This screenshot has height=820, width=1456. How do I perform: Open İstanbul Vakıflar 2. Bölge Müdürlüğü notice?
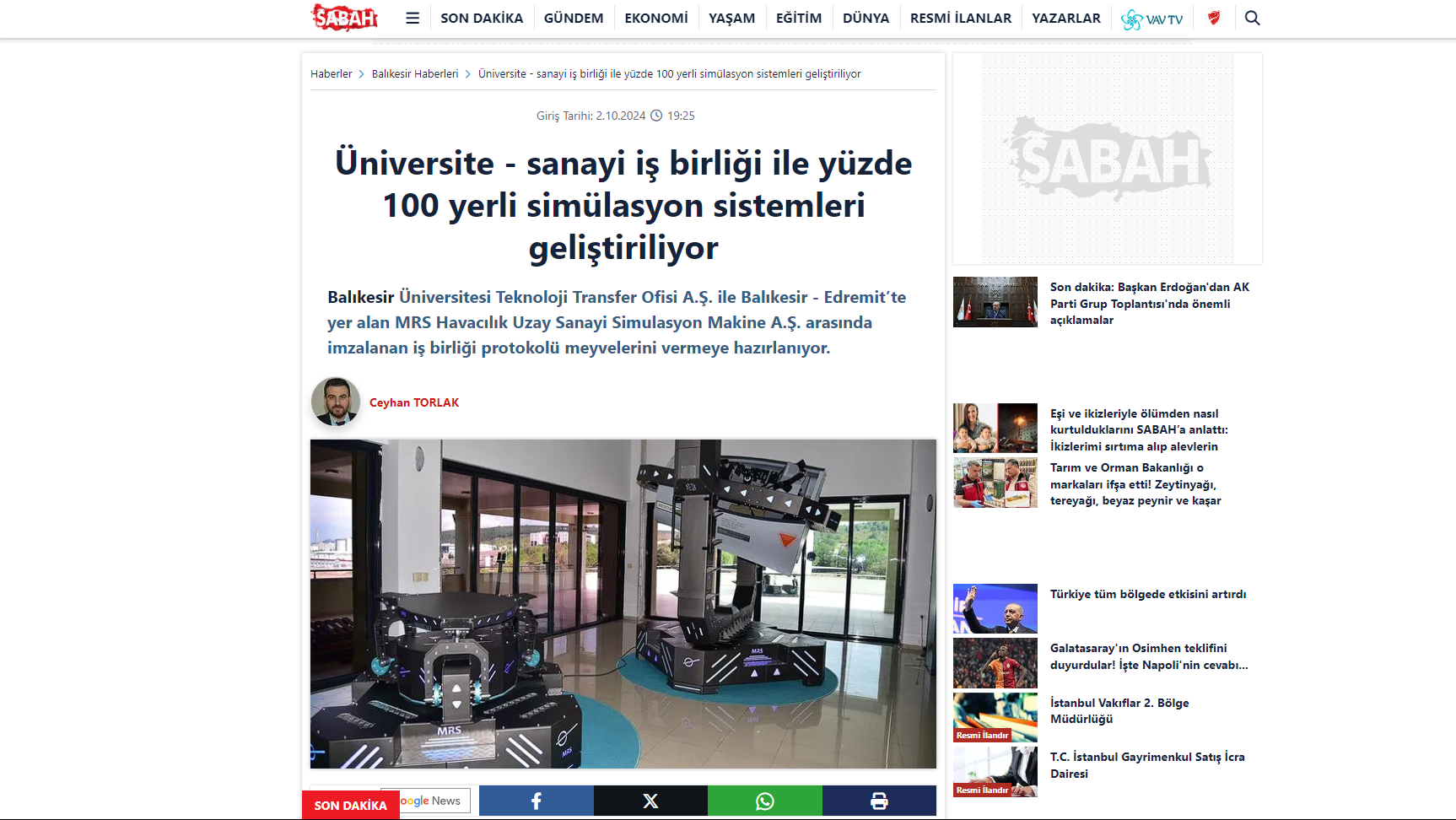pos(1119,711)
